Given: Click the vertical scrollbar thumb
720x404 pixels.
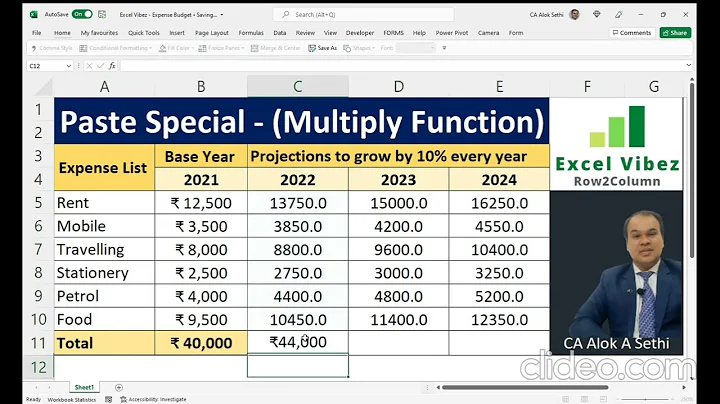Looking at the screenshot, I should (x=692, y=170).
